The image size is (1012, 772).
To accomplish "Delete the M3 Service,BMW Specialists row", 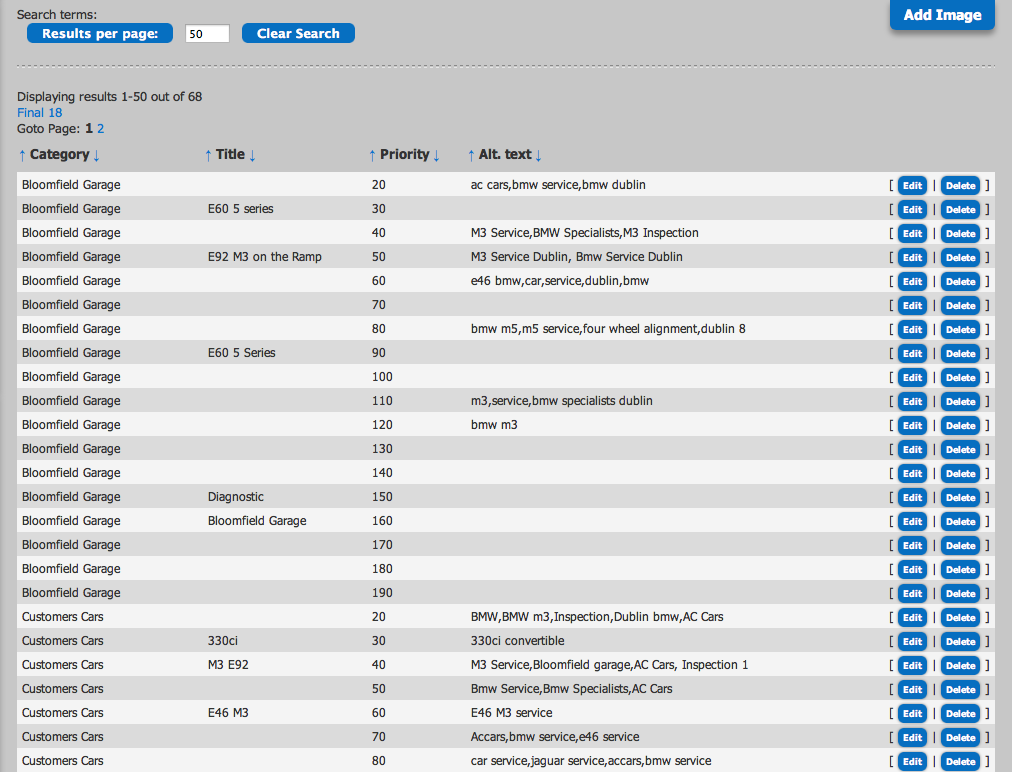I will tap(960, 233).
